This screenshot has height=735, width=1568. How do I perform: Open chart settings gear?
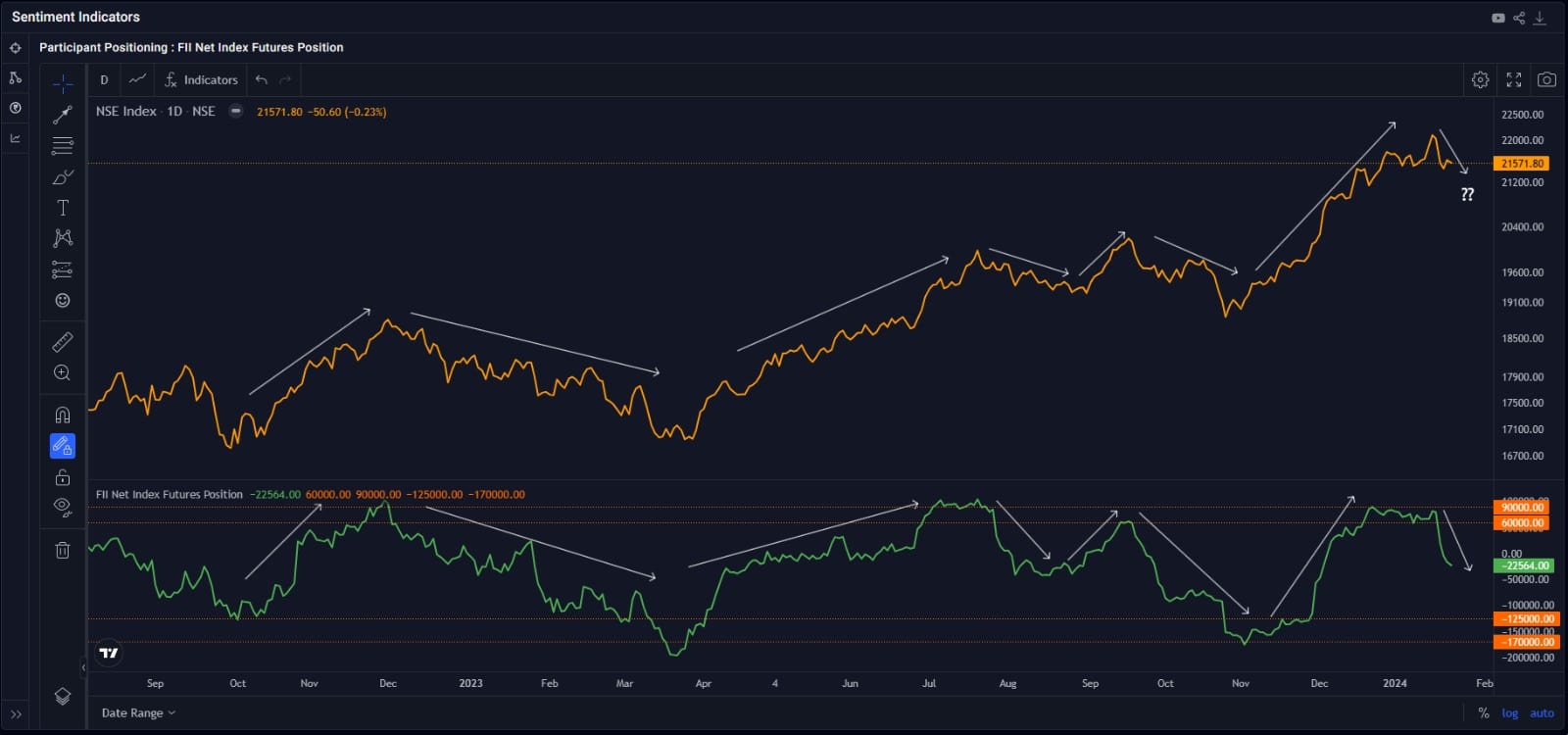tap(1481, 80)
